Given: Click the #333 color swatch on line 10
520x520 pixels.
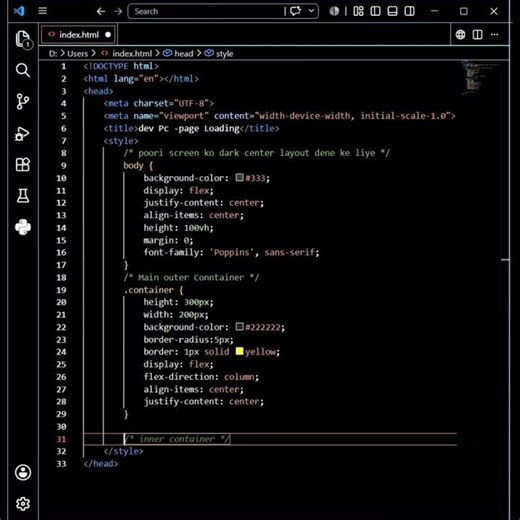Looking at the screenshot, I should click(239, 177).
